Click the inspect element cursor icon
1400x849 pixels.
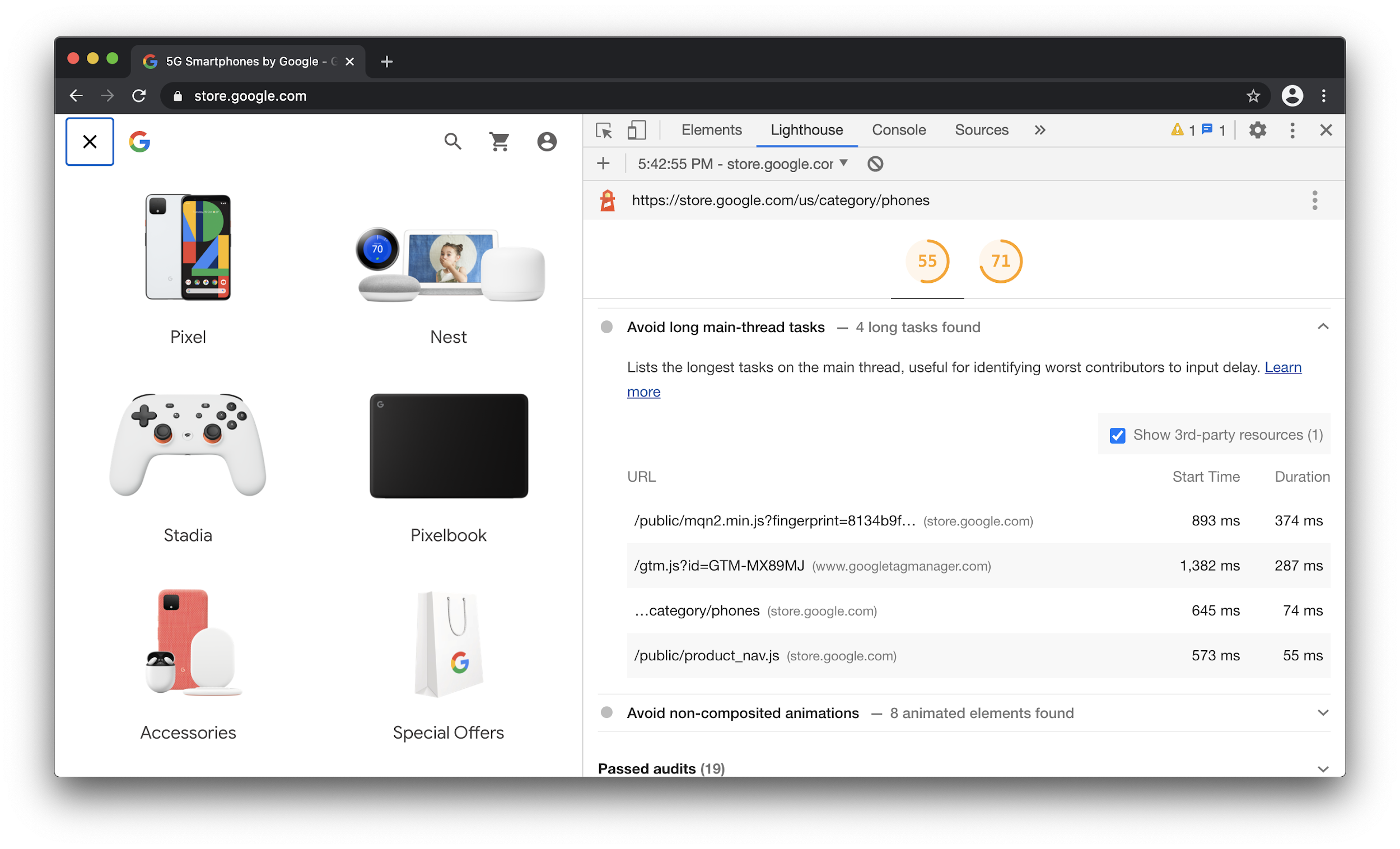point(605,129)
